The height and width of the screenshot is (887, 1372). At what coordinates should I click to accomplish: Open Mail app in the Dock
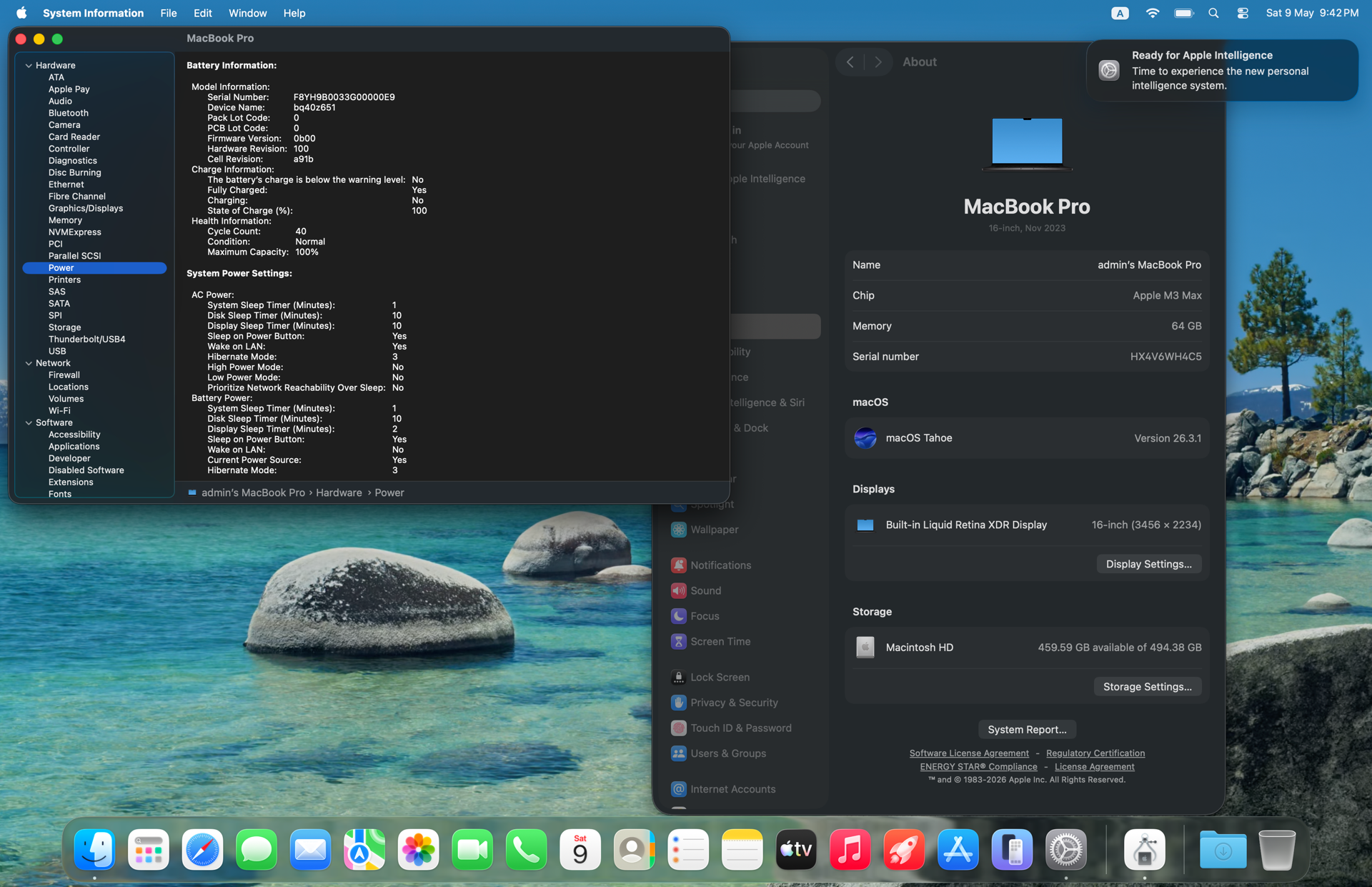(310, 850)
